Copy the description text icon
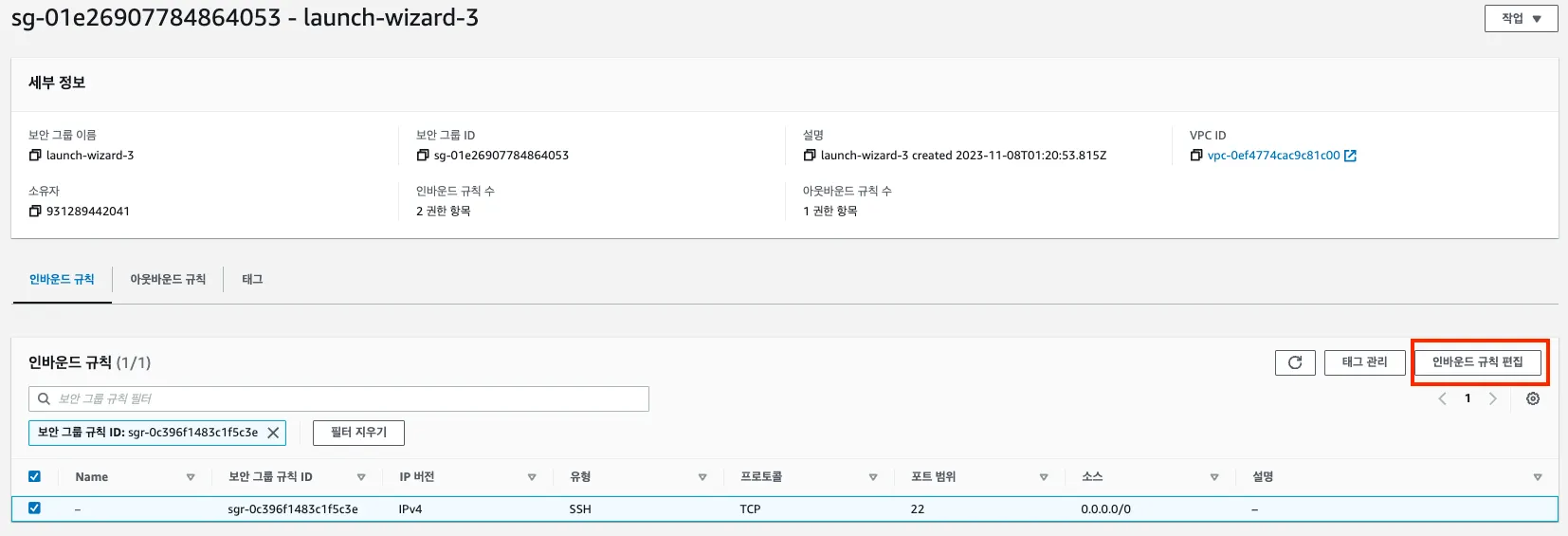Screen dimensions: 1568x536 click(x=810, y=156)
